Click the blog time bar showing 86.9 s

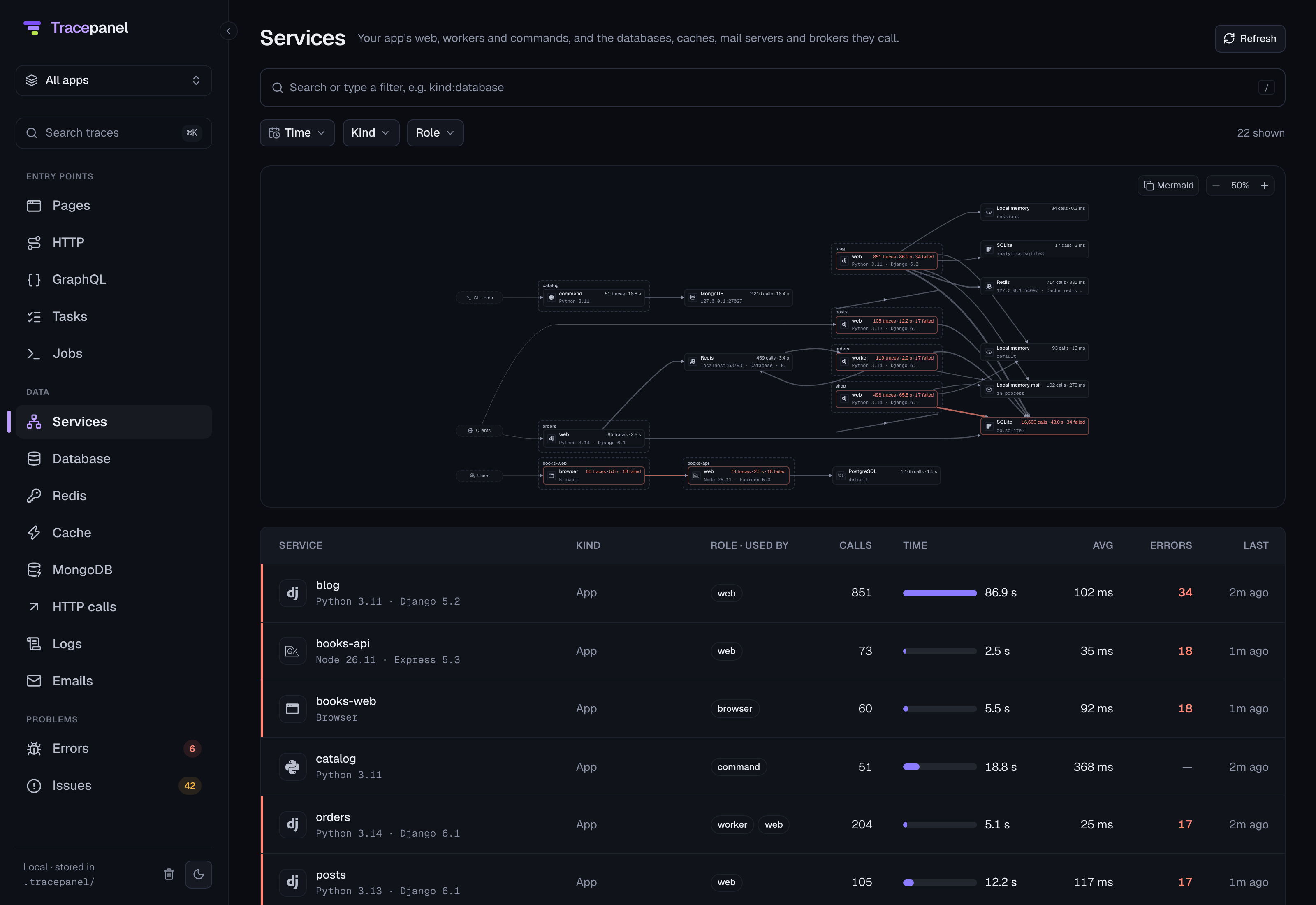coord(940,593)
